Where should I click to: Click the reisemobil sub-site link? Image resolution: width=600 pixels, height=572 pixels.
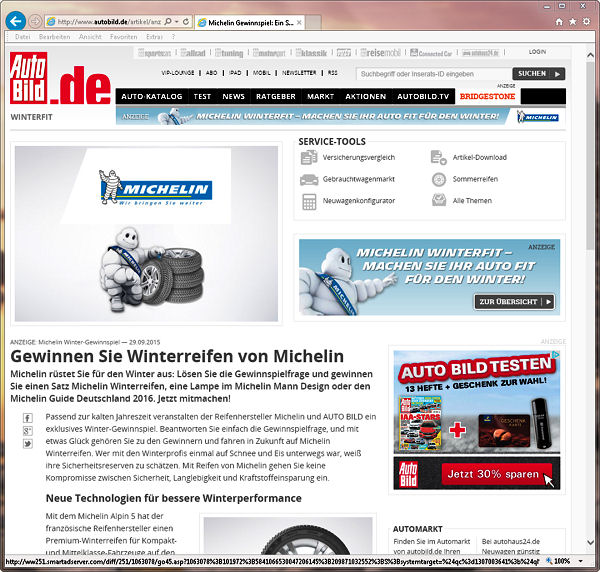pyautogui.click(x=381, y=52)
